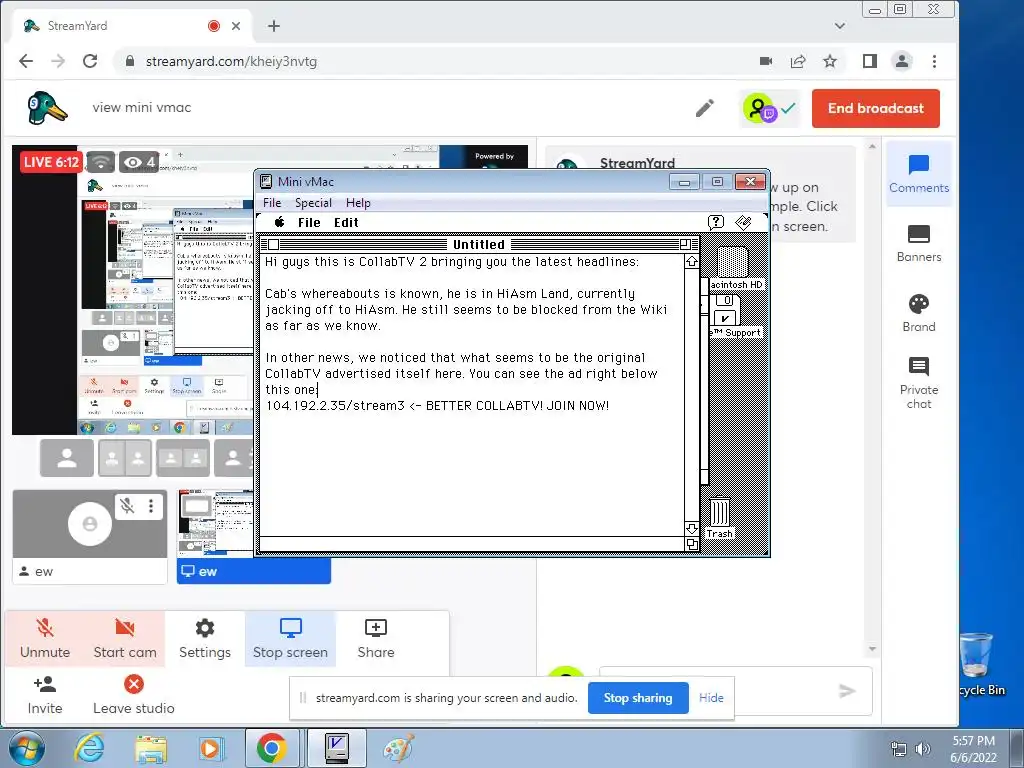Open the Windows Start menu
The height and width of the screenshot is (768, 1024).
(x=26, y=748)
